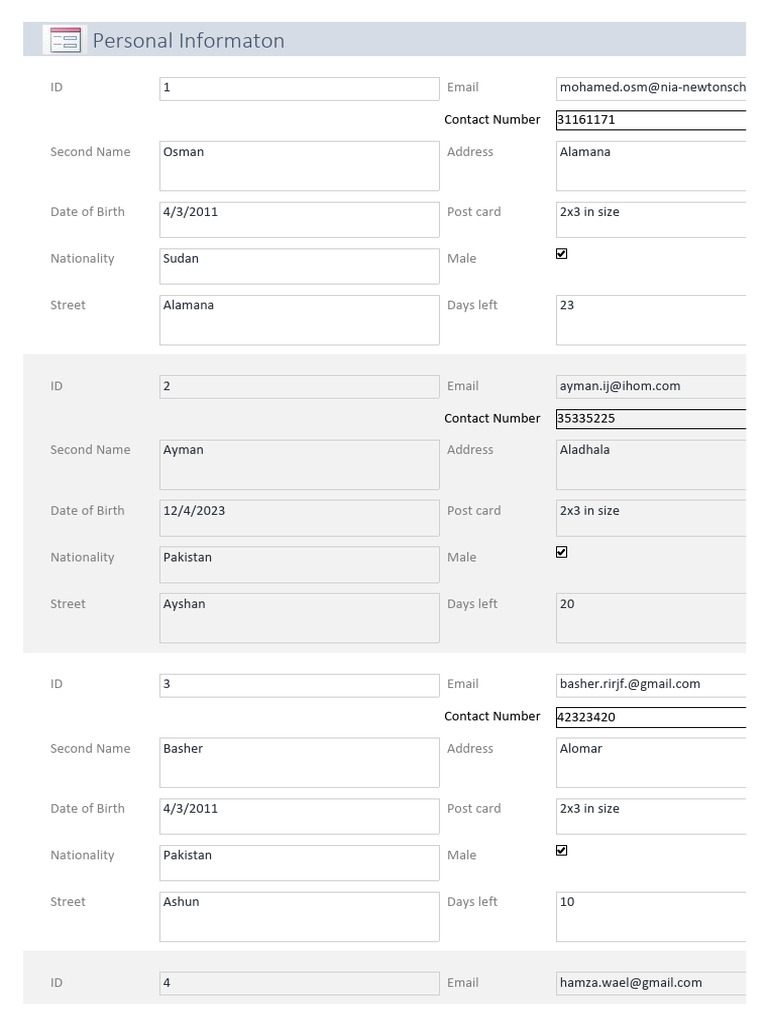Click Email field ayman.ij@ihom.com

651,387
